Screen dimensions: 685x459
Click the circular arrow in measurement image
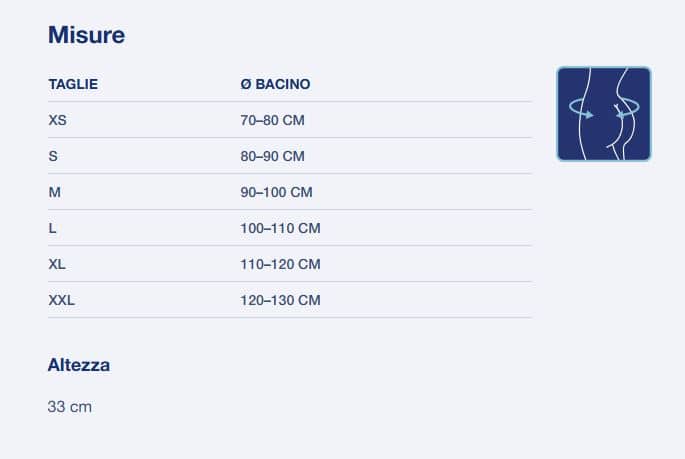click(604, 108)
